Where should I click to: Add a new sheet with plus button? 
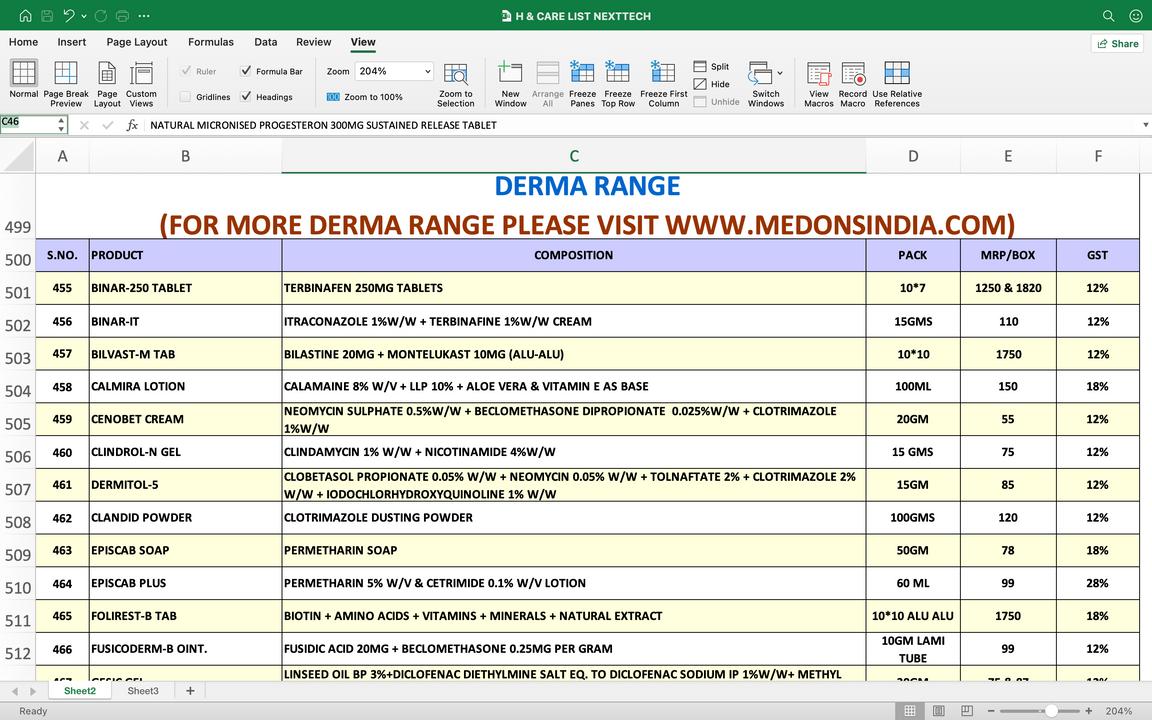coord(190,691)
